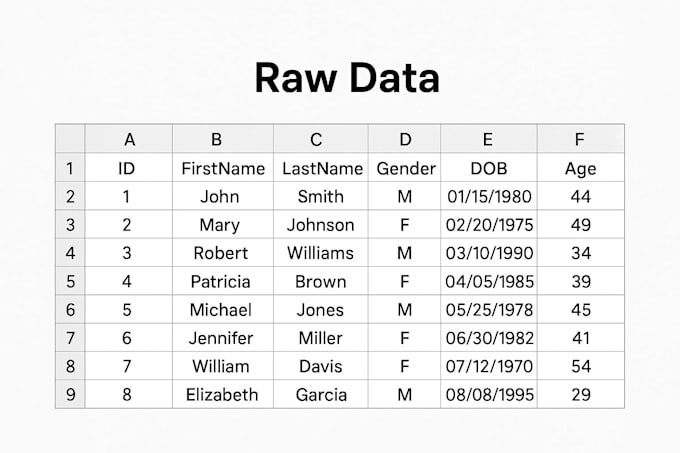Image resolution: width=680 pixels, height=453 pixels.
Task: Select the cell containing John
Action: tap(223, 196)
